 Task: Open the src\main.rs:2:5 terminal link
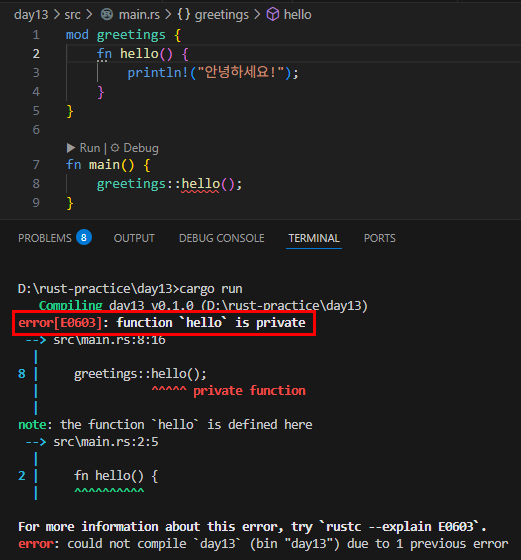(106, 442)
